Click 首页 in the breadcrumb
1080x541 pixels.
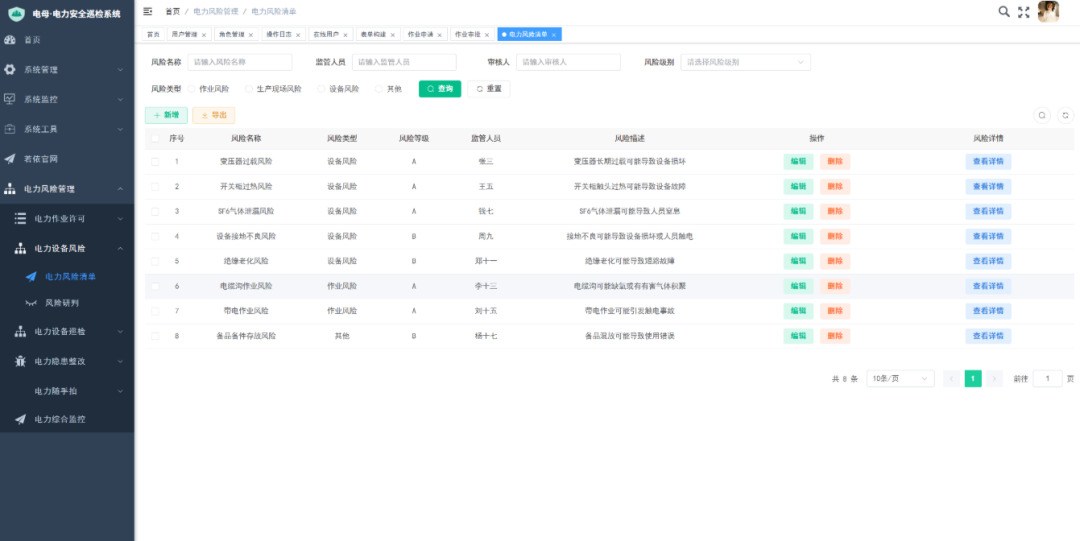pos(173,12)
